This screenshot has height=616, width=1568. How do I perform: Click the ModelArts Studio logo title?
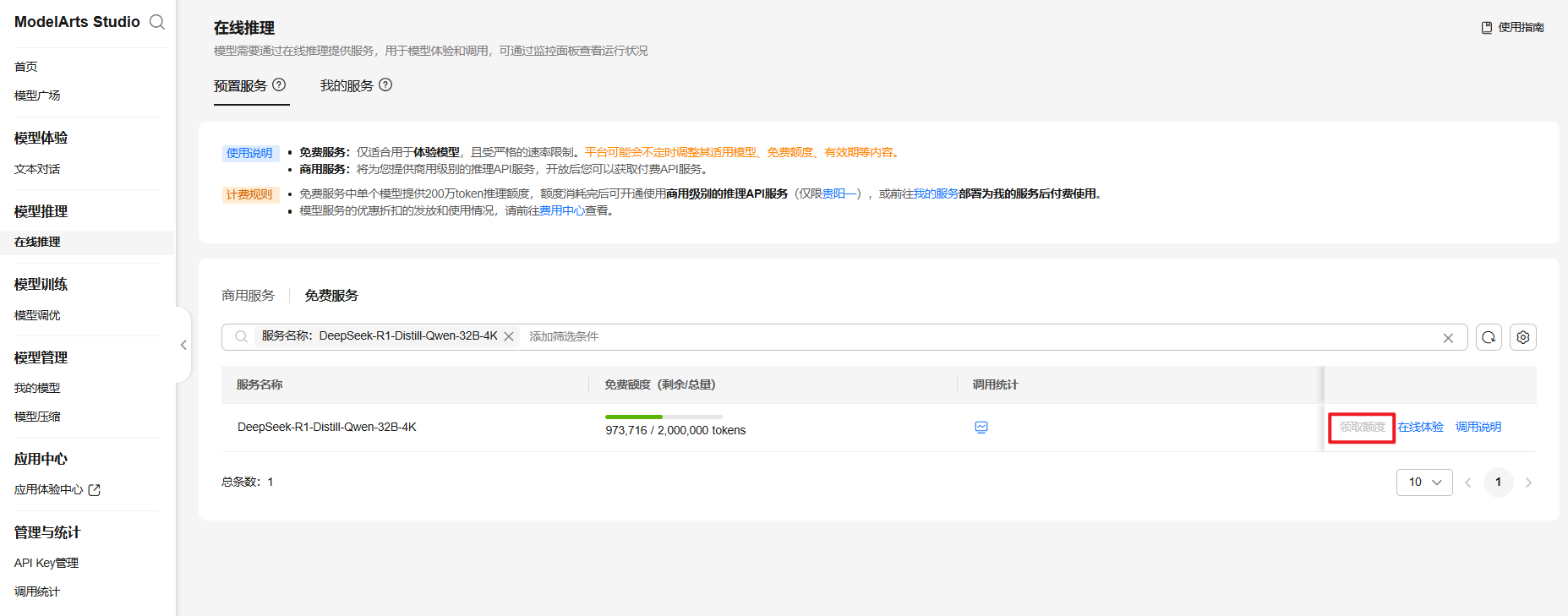coord(77,22)
